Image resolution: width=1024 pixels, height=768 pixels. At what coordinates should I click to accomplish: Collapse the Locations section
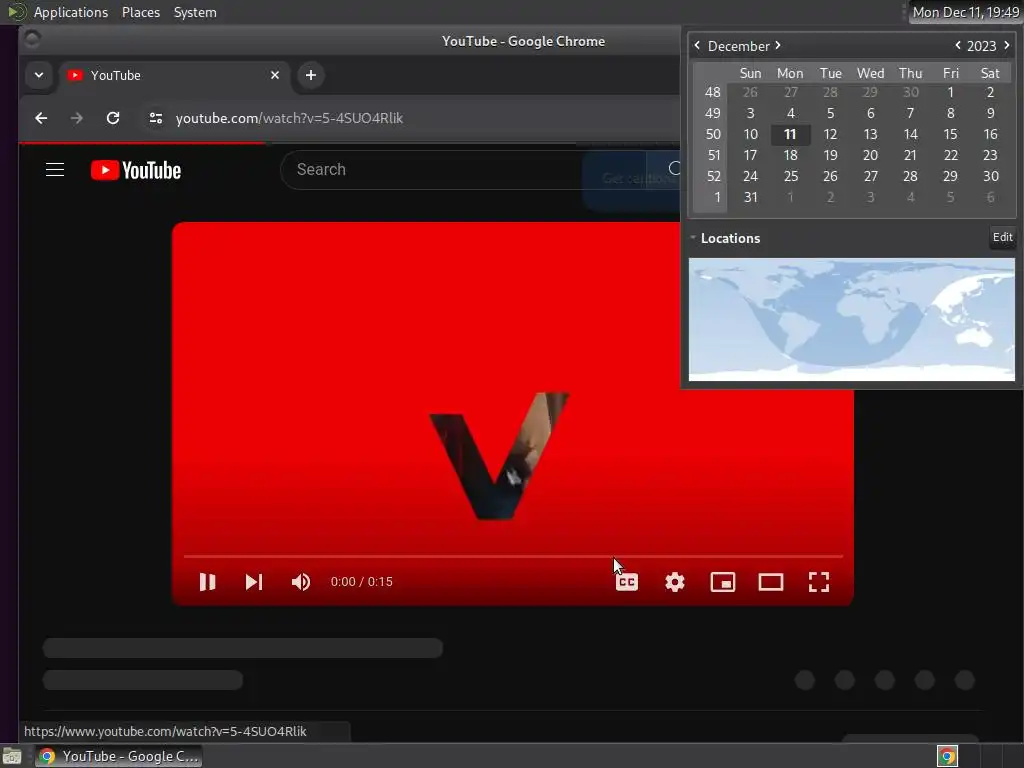pyautogui.click(x=693, y=238)
